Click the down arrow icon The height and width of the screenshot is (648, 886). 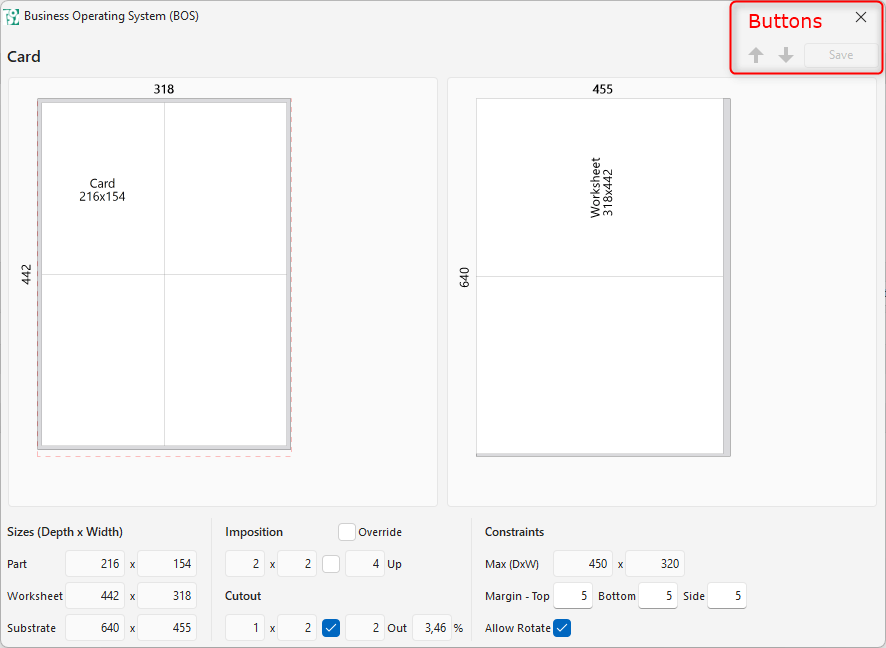click(x=786, y=56)
